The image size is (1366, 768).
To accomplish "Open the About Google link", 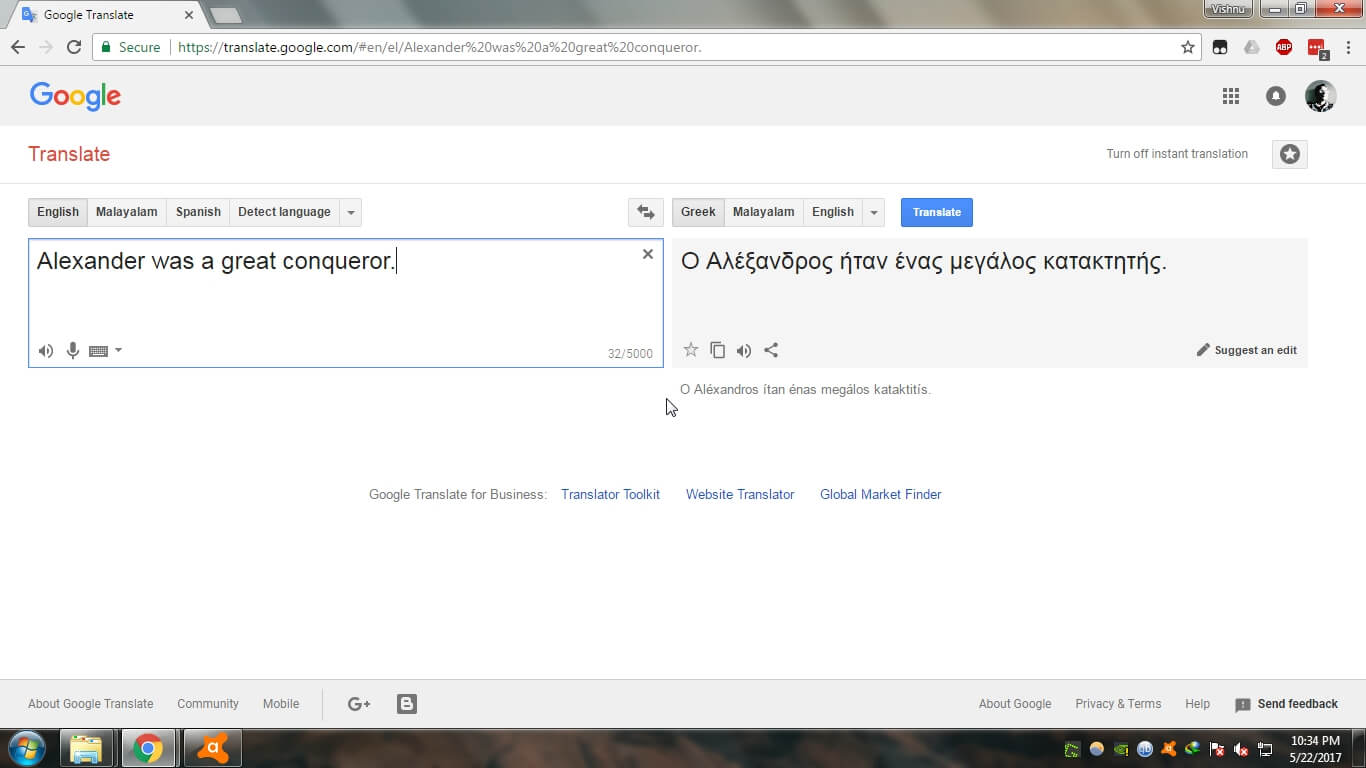I will pos(1015,704).
